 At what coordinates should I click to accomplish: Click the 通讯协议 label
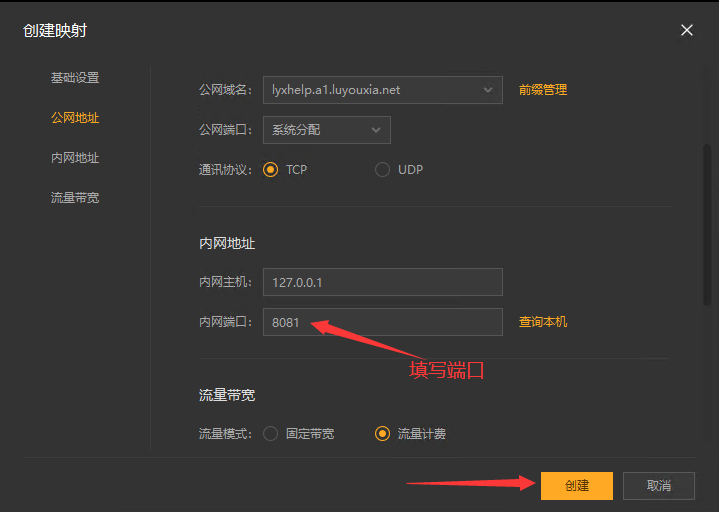pyautogui.click(x=225, y=170)
